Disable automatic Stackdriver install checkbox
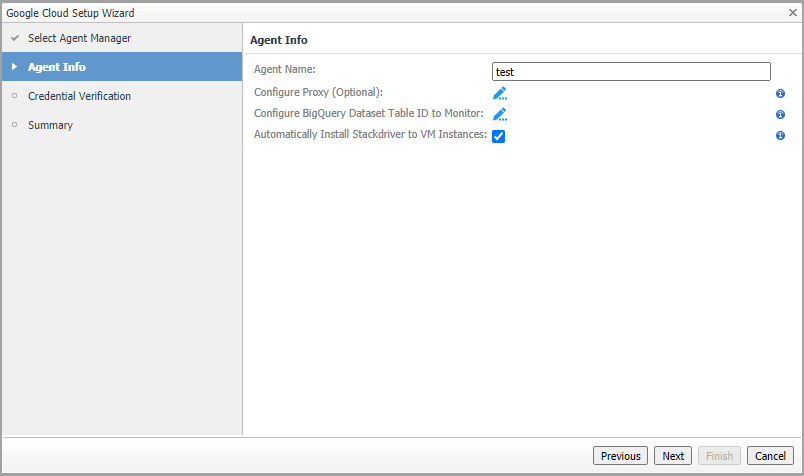 click(498, 136)
